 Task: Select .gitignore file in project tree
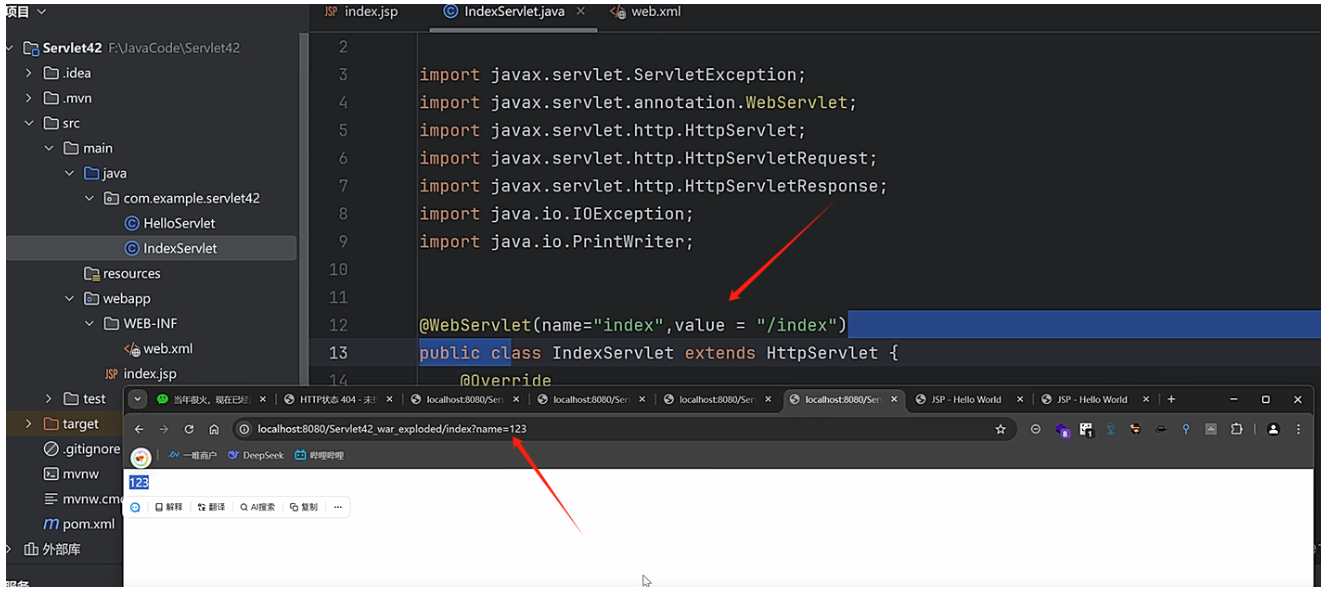(82, 449)
